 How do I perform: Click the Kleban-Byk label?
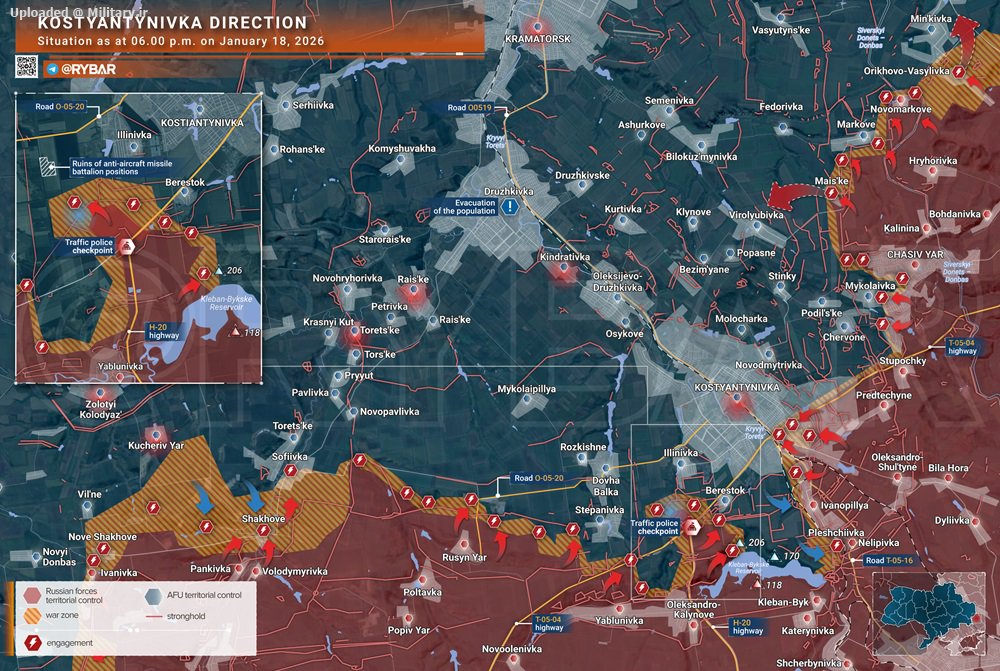point(783,602)
